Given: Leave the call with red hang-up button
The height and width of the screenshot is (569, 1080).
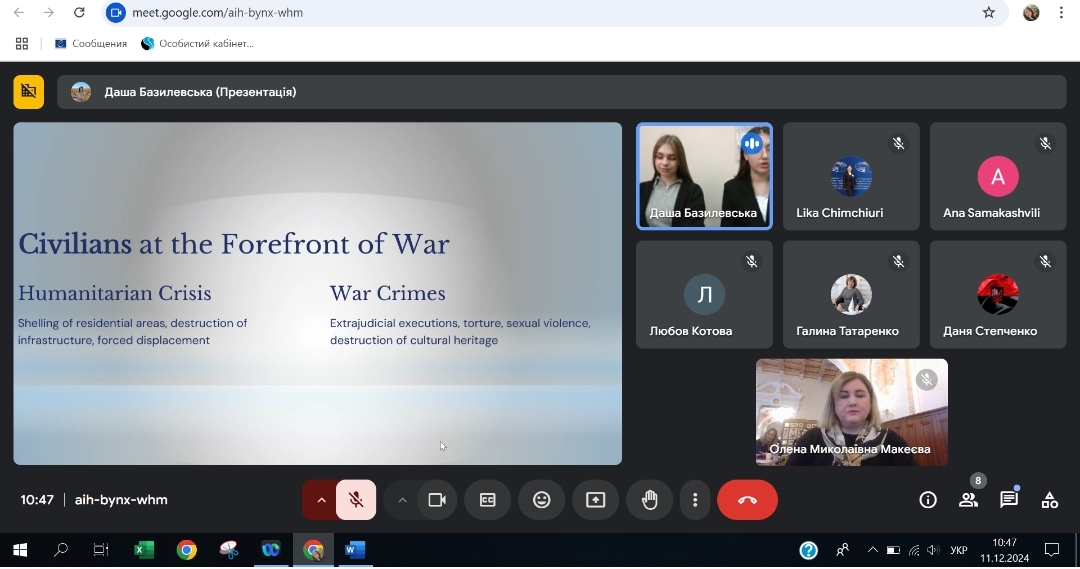Looking at the screenshot, I should (747, 500).
